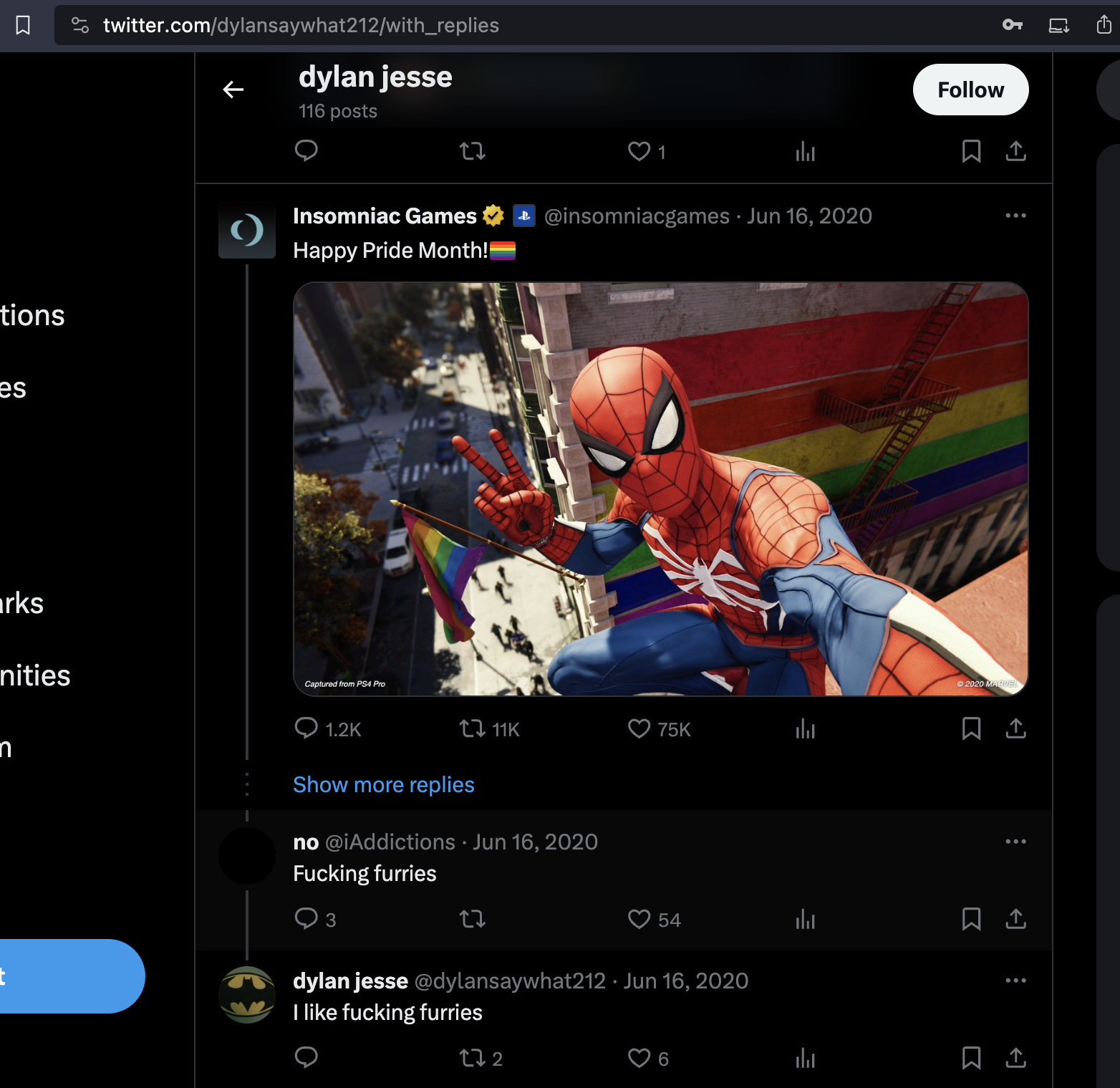Screen dimensions: 1120x1088
Task: Open the avatar of user 'no'
Action: pos(247,856)
